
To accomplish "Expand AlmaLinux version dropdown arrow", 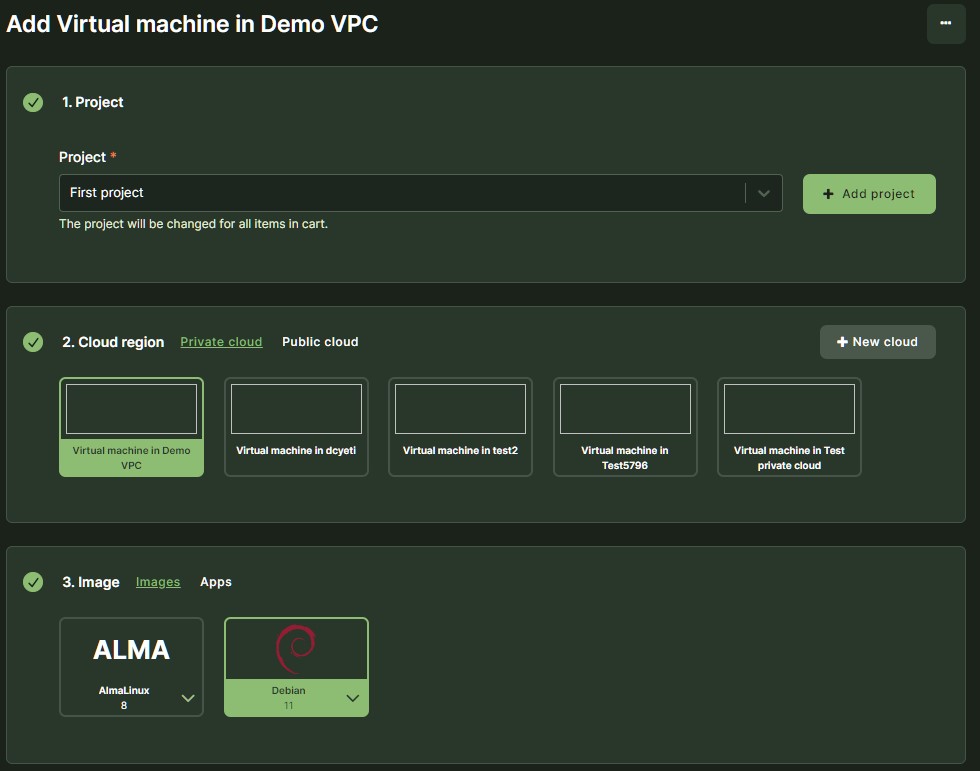I will [x=188, y=698].
